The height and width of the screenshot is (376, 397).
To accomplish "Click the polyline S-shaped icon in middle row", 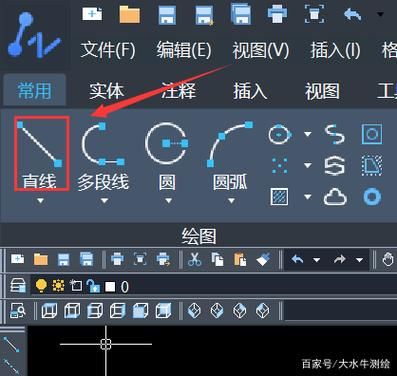I will point(334,166).
